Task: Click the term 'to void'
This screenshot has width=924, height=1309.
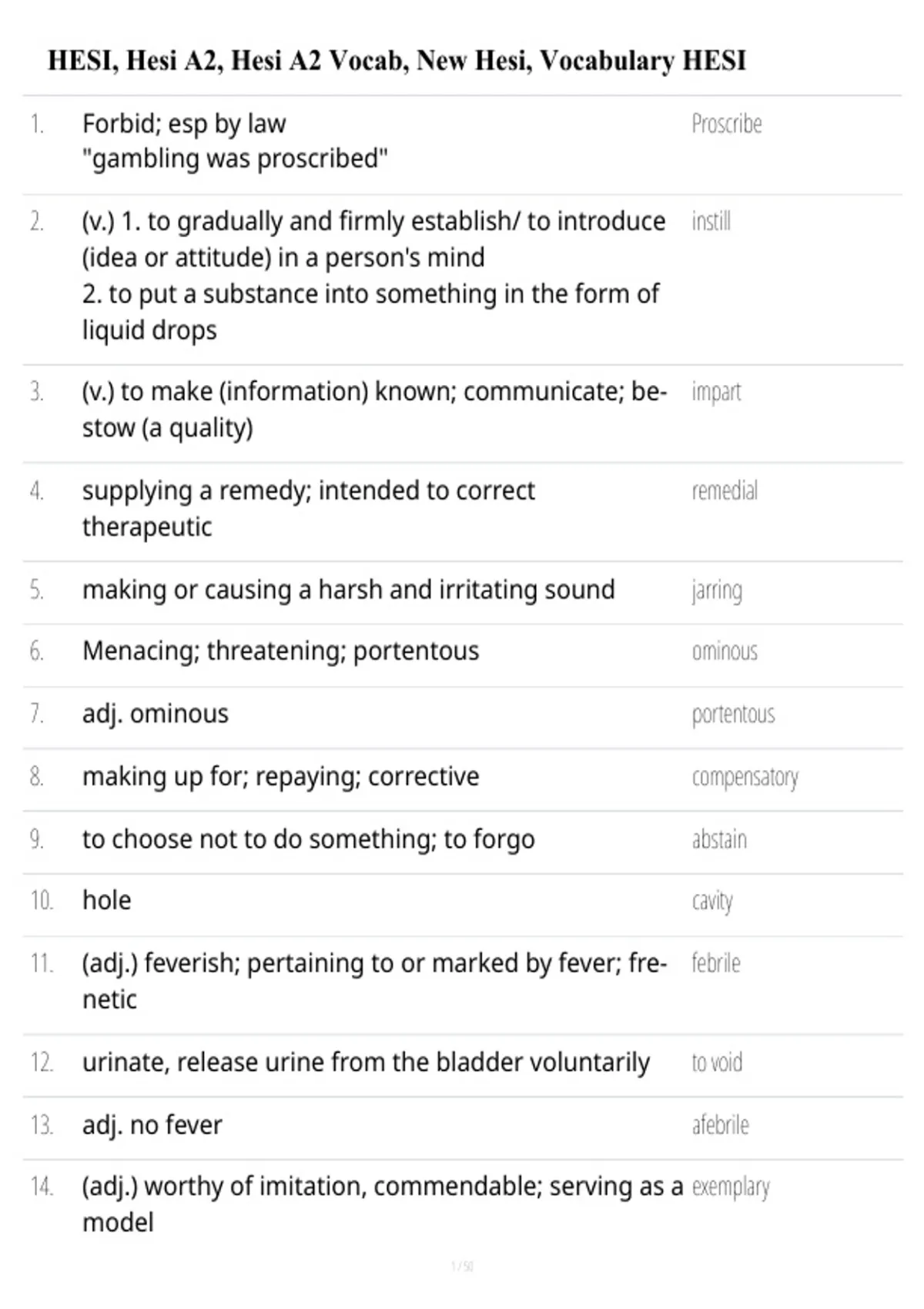Action: tap(717, 1063)
